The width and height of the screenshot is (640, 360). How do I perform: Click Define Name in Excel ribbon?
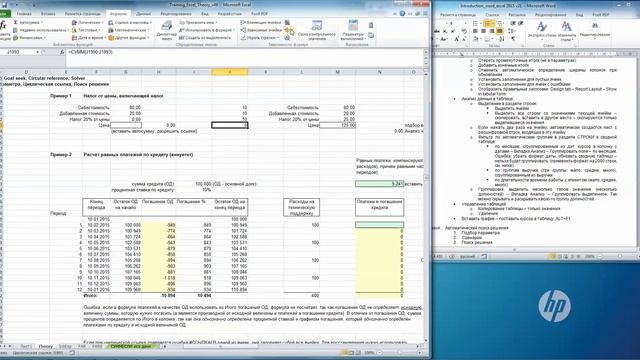(x=198, y=22)
